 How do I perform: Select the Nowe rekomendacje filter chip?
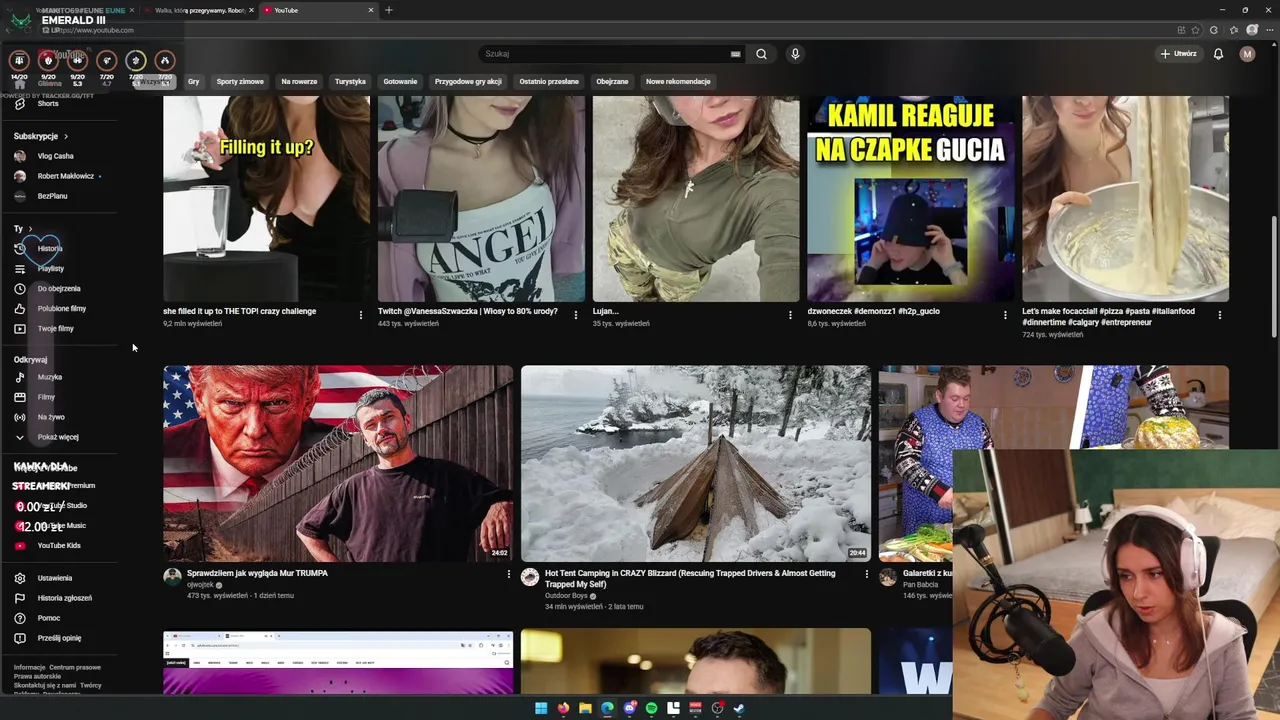pyautogui.click(x=678, y=81)
